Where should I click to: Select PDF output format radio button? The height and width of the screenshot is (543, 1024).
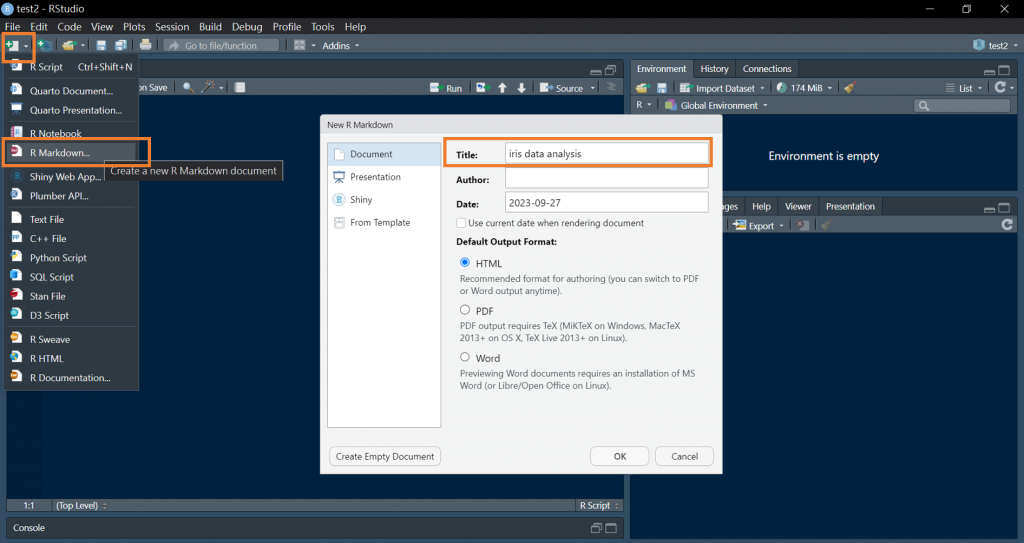465,310
